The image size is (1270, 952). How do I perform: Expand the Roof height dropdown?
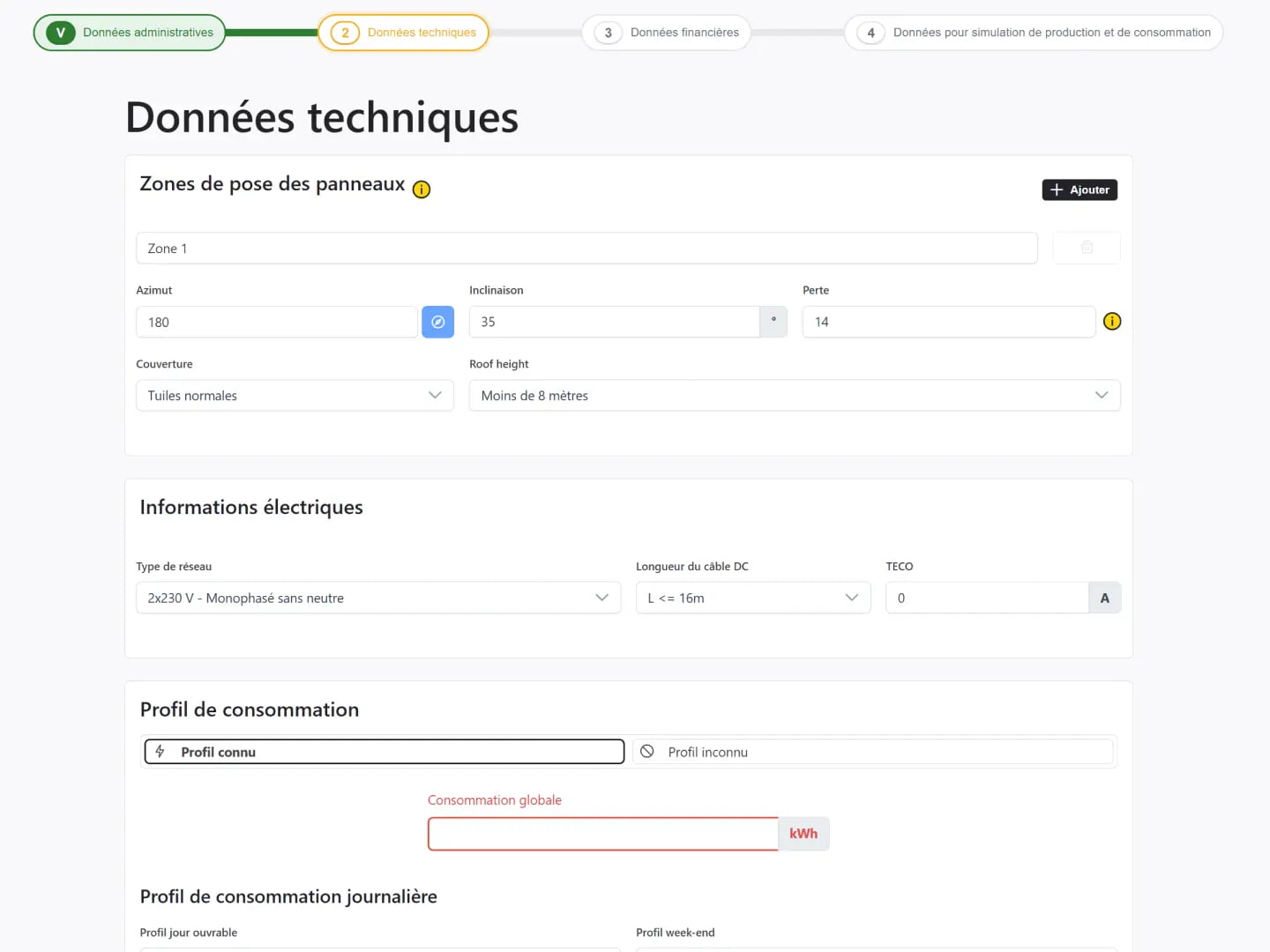coord(794,396)
